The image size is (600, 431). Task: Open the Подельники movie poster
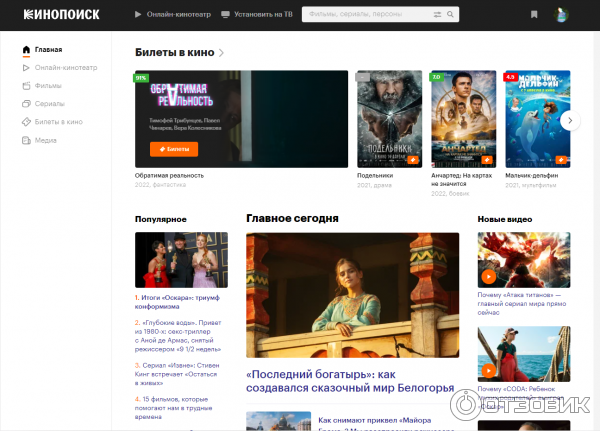click(389, 118)
